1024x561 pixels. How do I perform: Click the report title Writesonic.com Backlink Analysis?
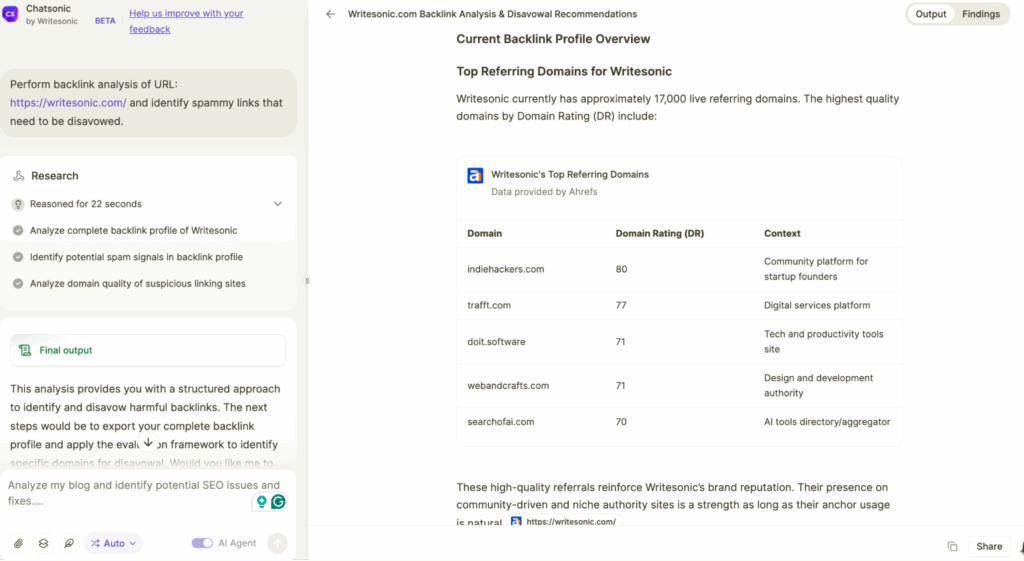(x=492, y=14)
